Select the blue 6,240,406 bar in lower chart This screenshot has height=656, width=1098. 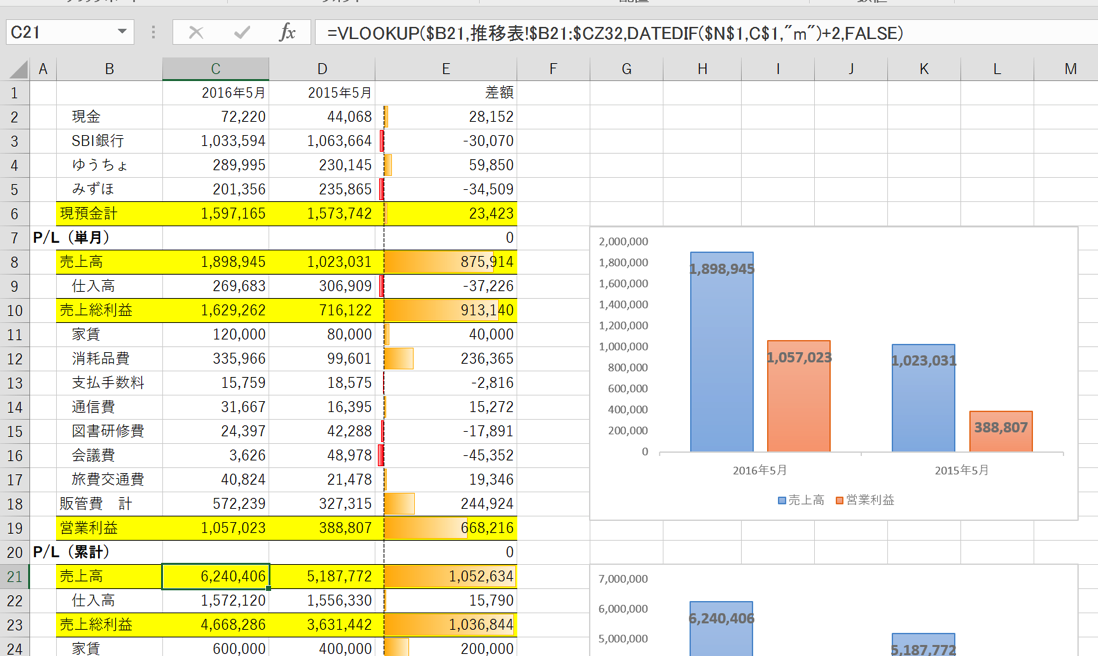tap(721, 629)
